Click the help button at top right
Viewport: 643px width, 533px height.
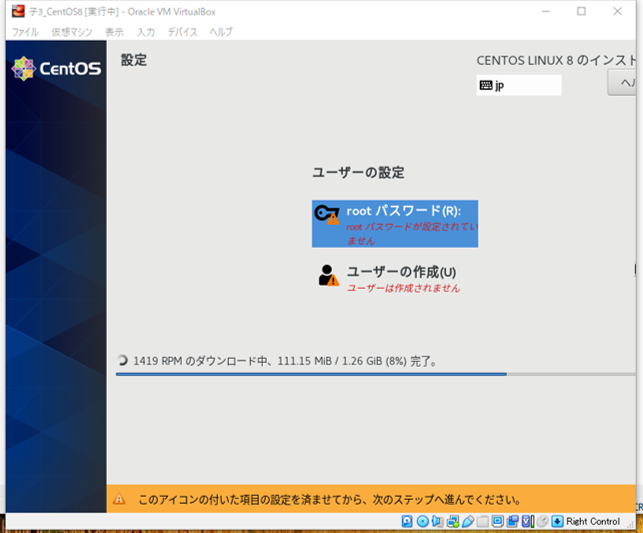[x=622, y=83]
